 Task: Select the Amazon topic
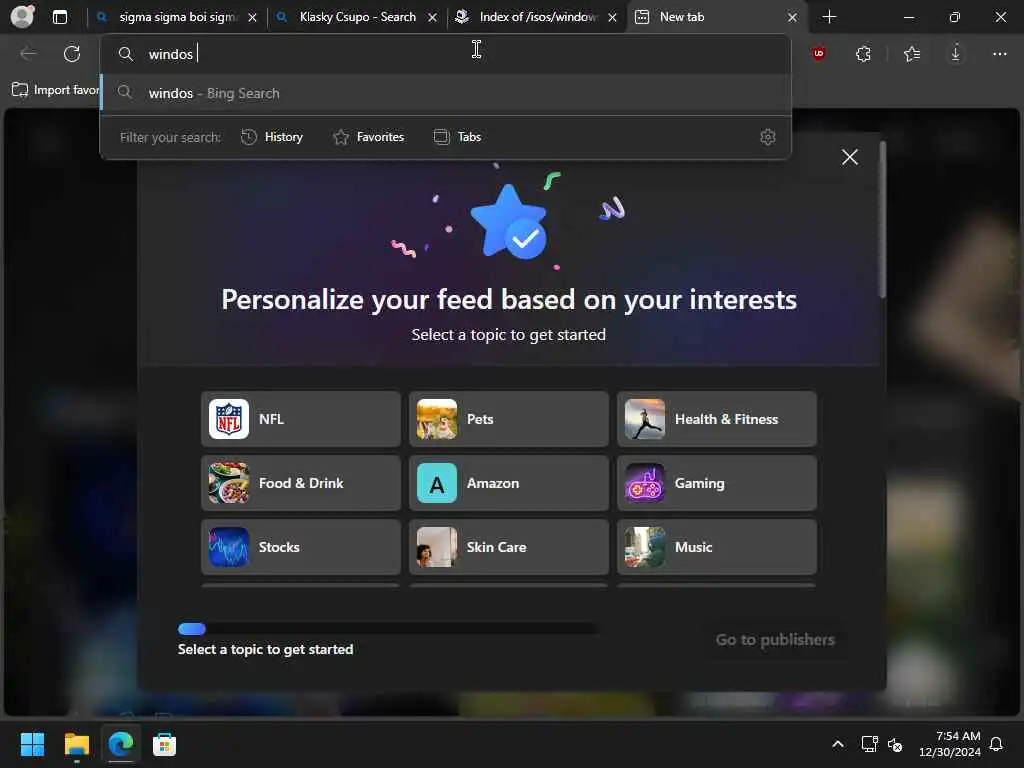pos(509,483)
